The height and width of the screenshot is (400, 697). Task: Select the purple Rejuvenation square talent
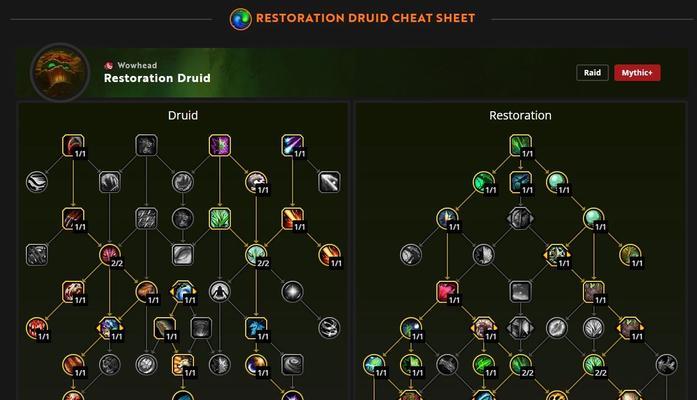coord(220,145)
